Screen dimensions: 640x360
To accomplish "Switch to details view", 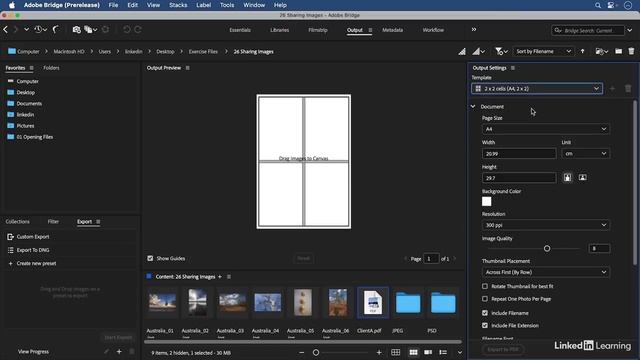I will click(x=428, y=352).
